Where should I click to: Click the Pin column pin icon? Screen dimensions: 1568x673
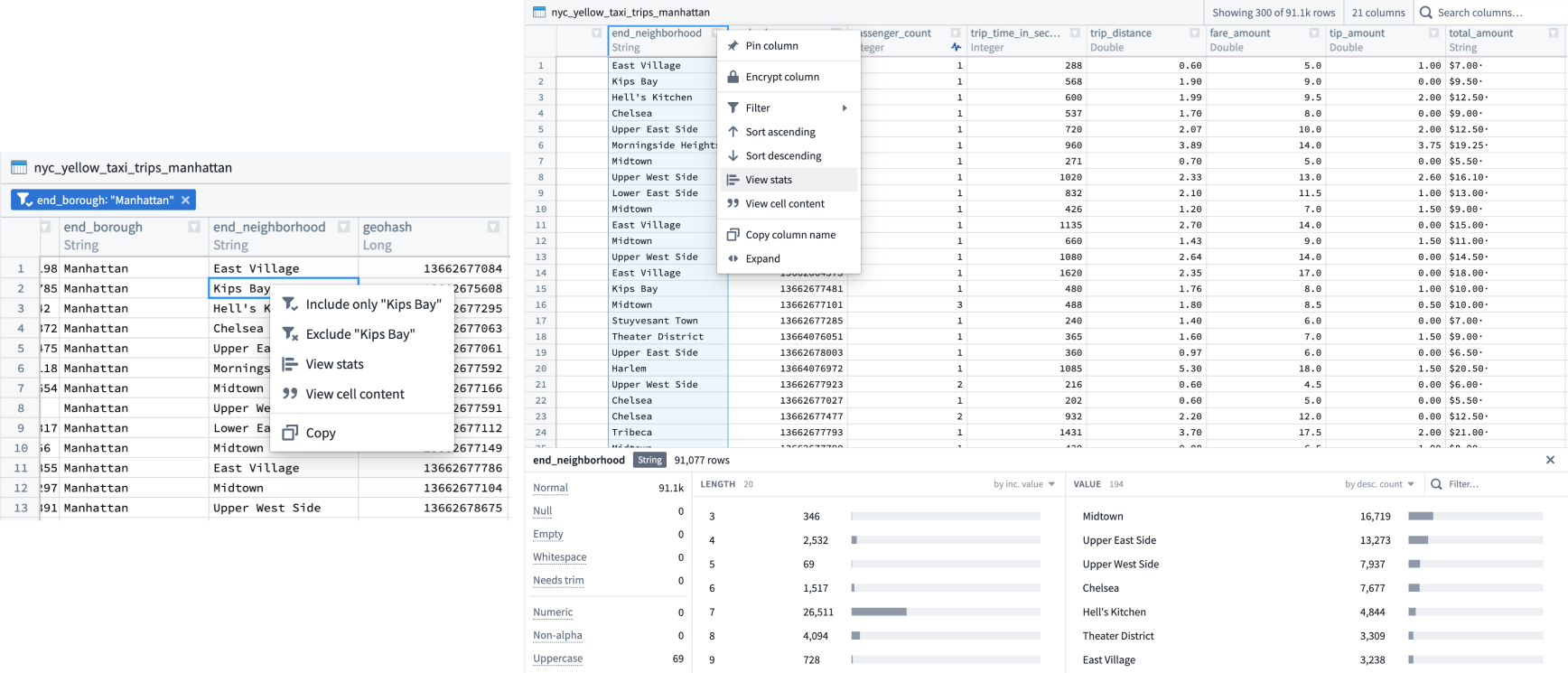[x=733, y=46]
